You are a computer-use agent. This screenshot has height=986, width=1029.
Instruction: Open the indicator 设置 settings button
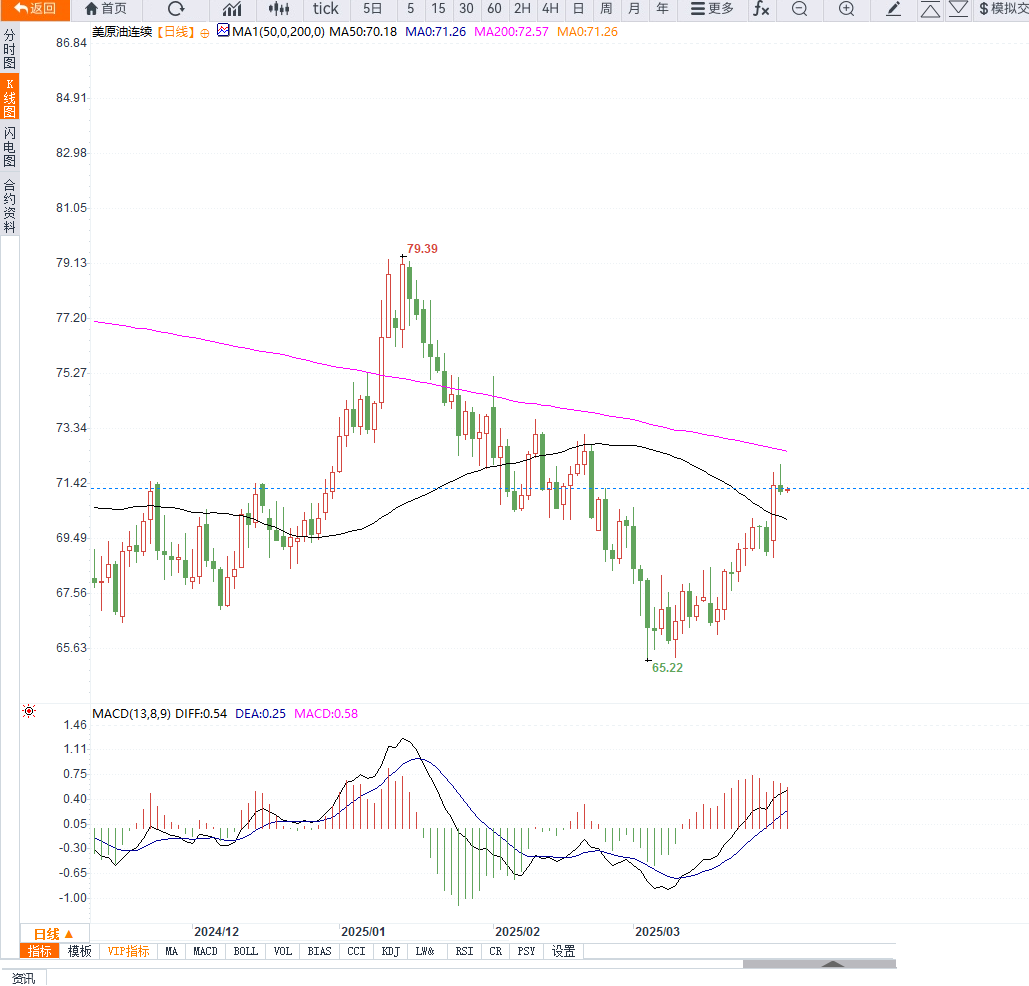tap(564, 951)
